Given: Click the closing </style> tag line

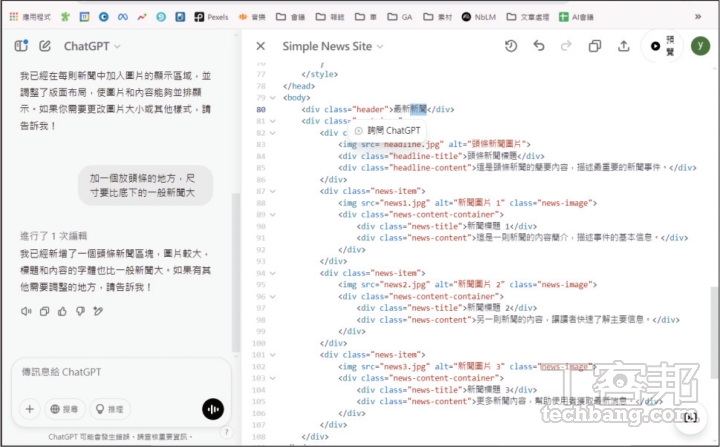Looking at the screenshot, I should pos(320,74).
